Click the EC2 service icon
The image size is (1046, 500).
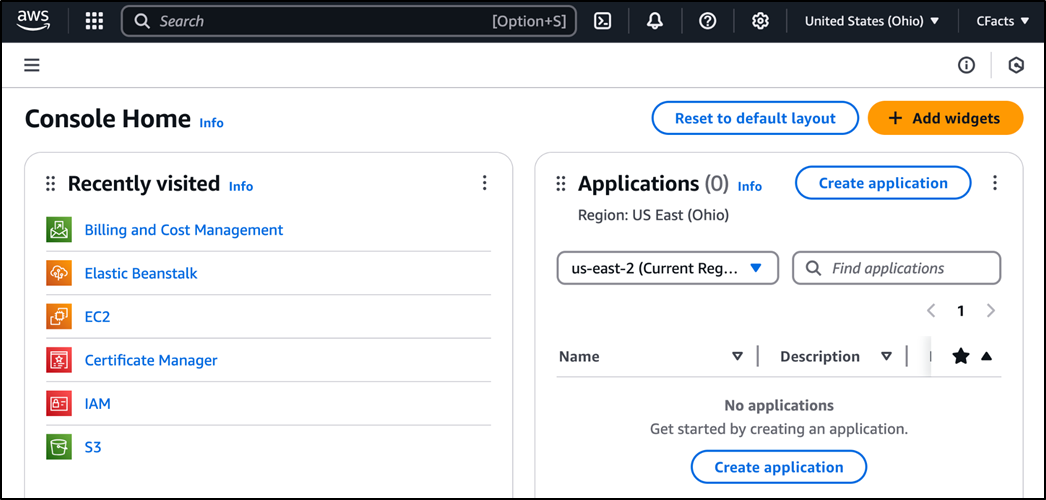[x=59, y=316]
